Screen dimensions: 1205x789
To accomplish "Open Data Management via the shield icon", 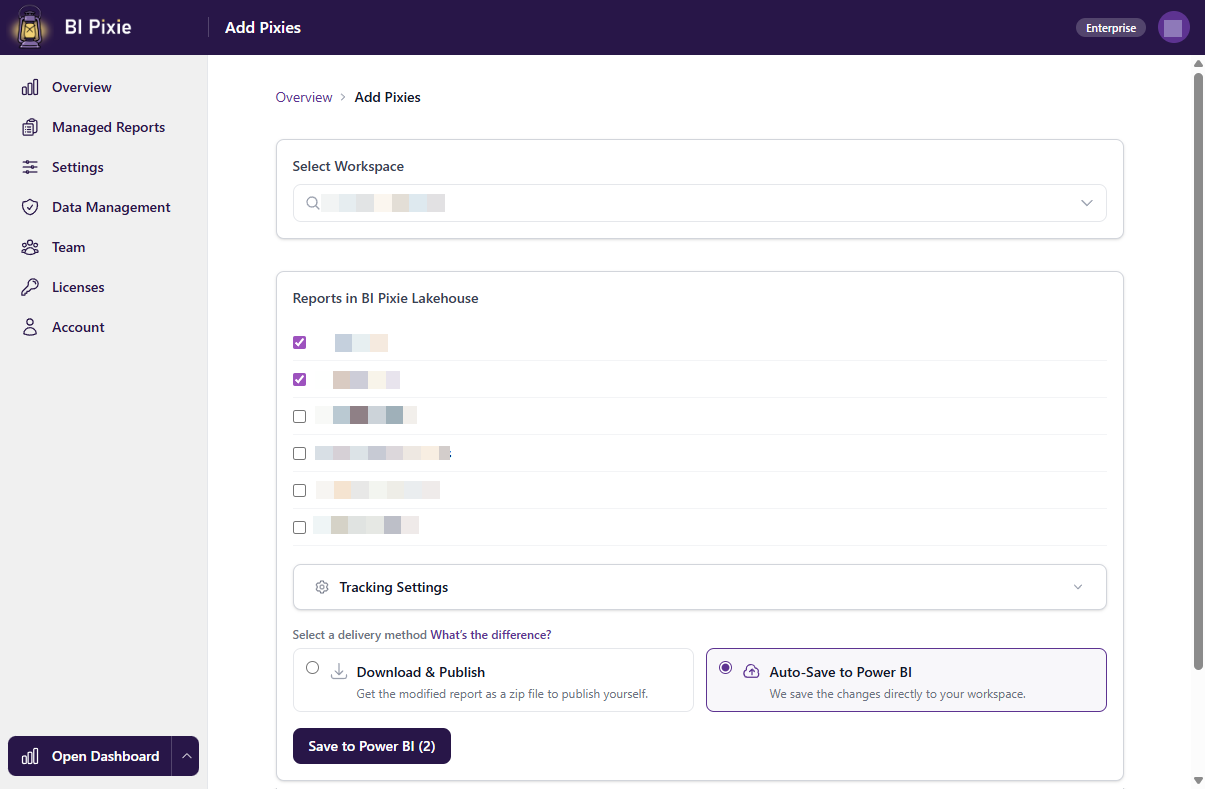I will click(29, 207).
